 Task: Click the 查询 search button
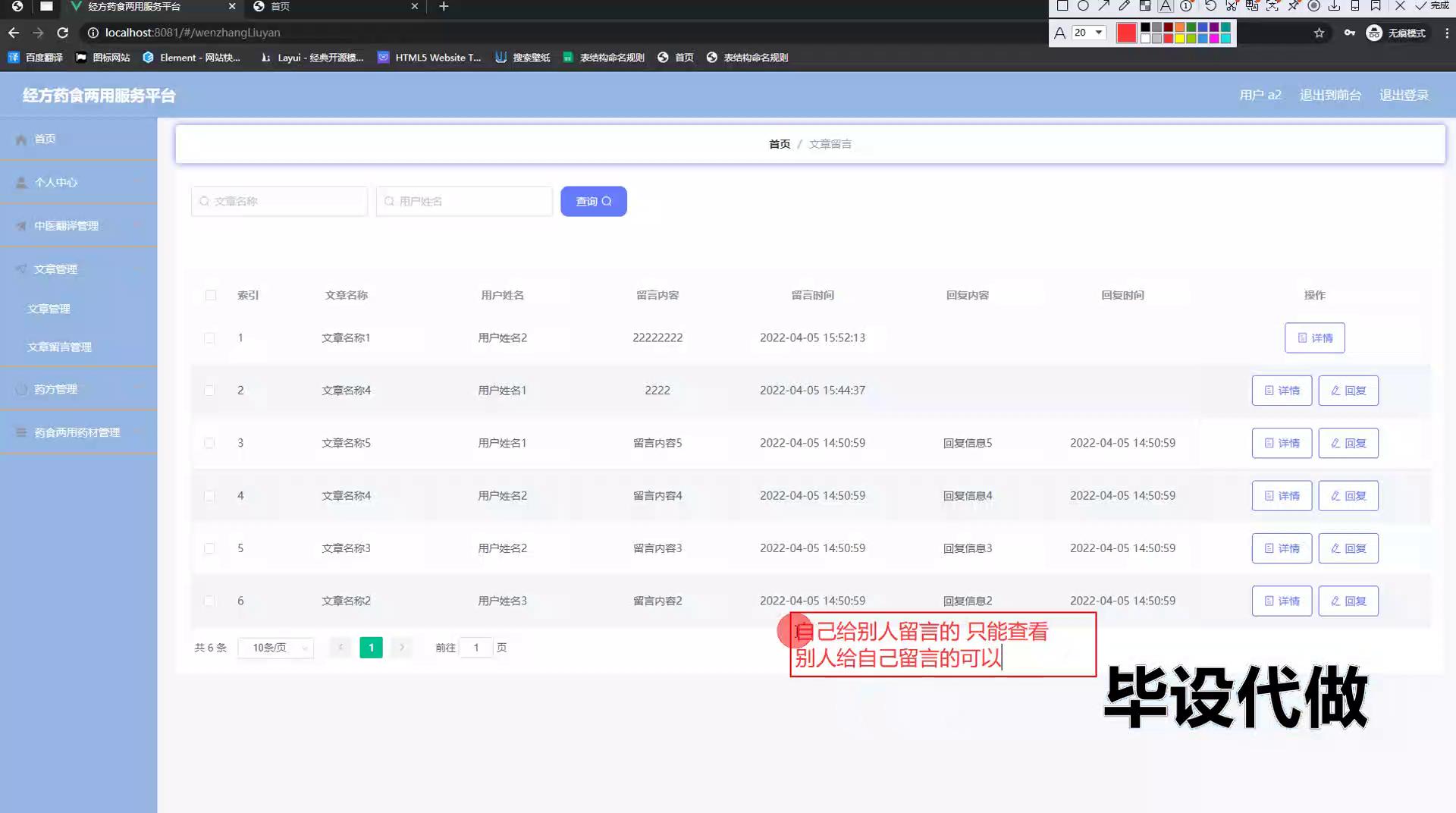click(x=593, y=201)
